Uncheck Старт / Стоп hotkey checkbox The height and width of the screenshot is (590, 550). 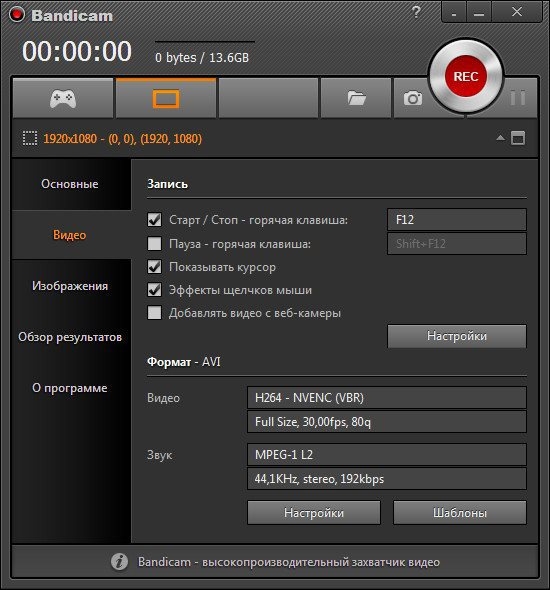154,220
